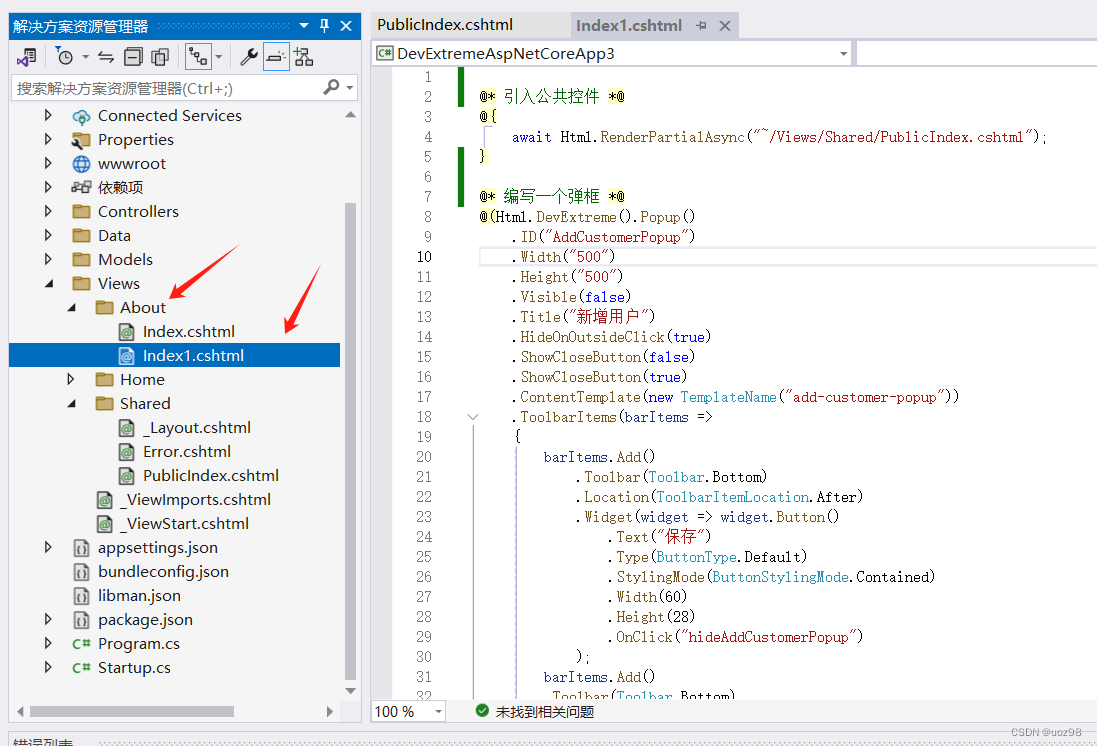Sync Solution Explorer with the active document
1097x746 pixels.
click(x=105, y=57)
